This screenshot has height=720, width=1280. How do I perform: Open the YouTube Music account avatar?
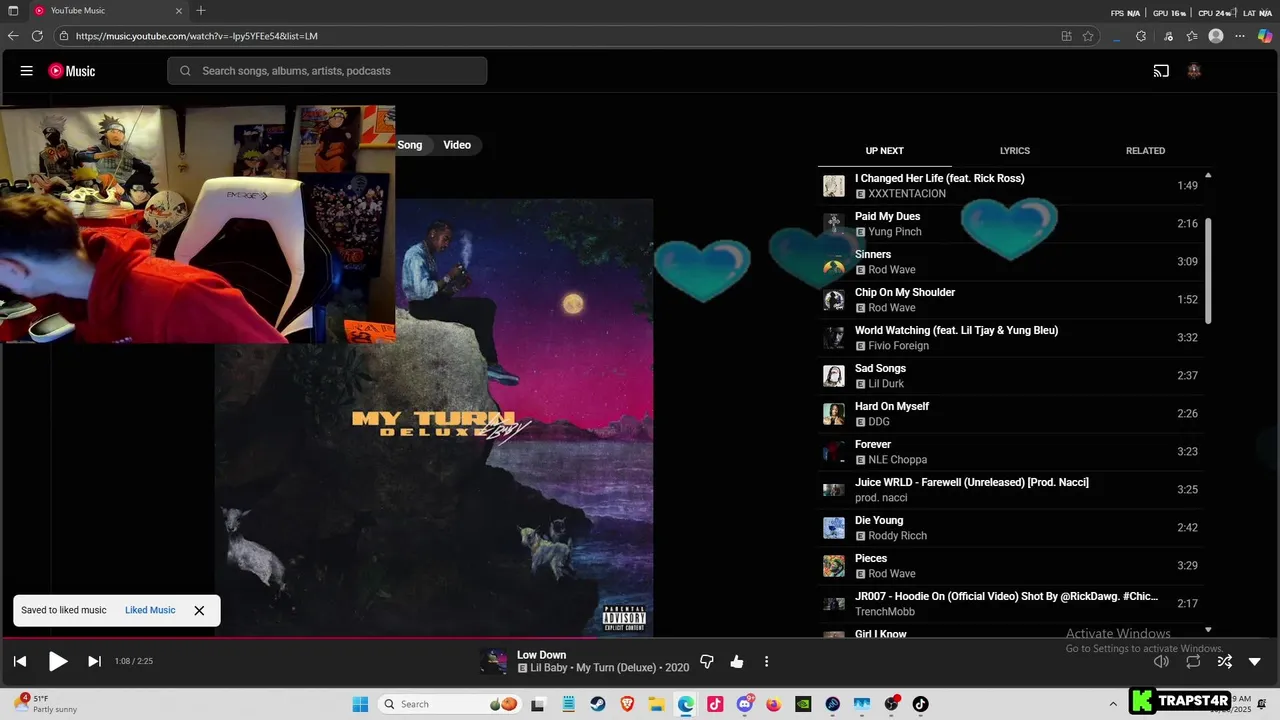(1194, 71)
